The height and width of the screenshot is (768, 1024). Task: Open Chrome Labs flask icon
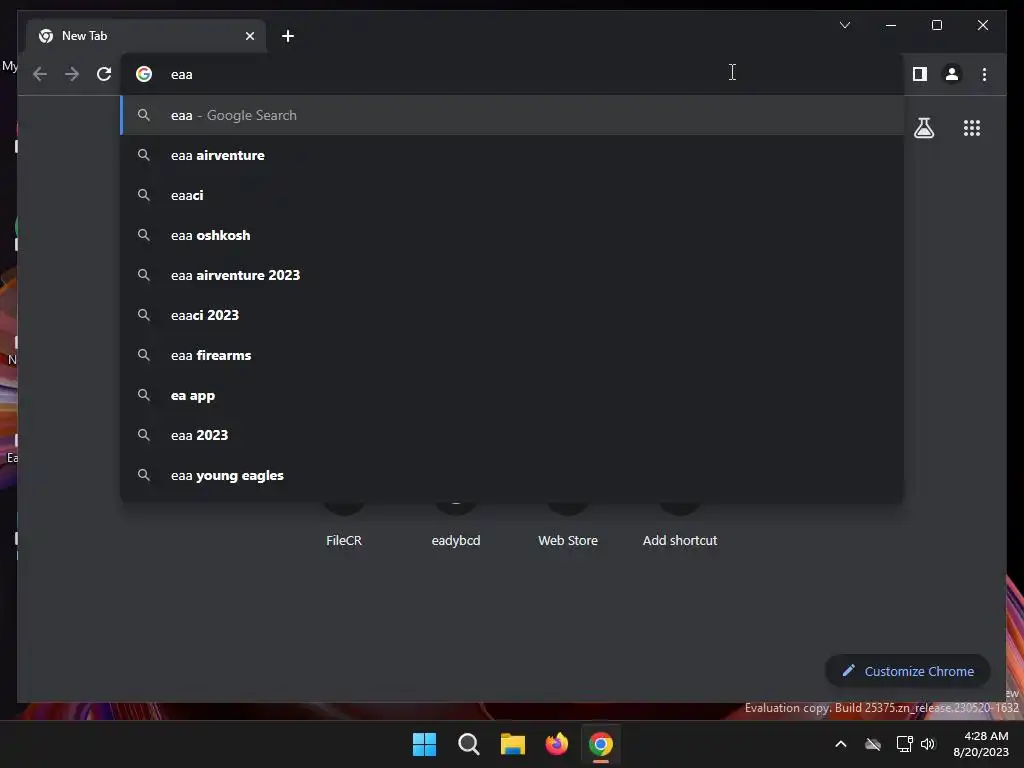tap(923, 128)
